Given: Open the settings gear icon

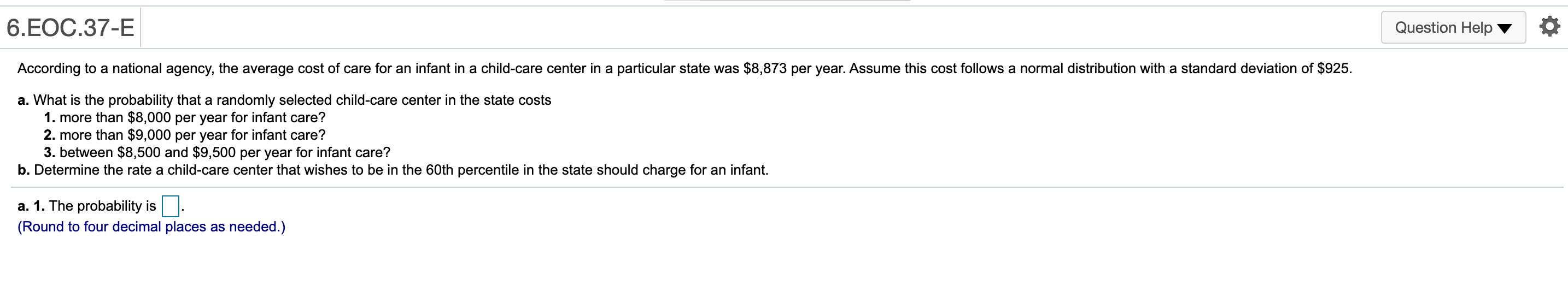Looking at the screenshot, I should click(1549, 27).
